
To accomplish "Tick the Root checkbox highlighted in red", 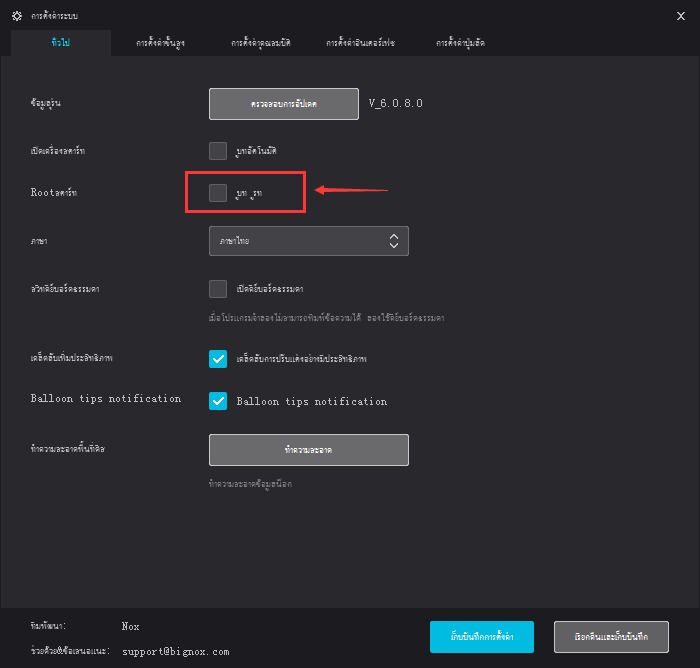I will tap(218, 192).
